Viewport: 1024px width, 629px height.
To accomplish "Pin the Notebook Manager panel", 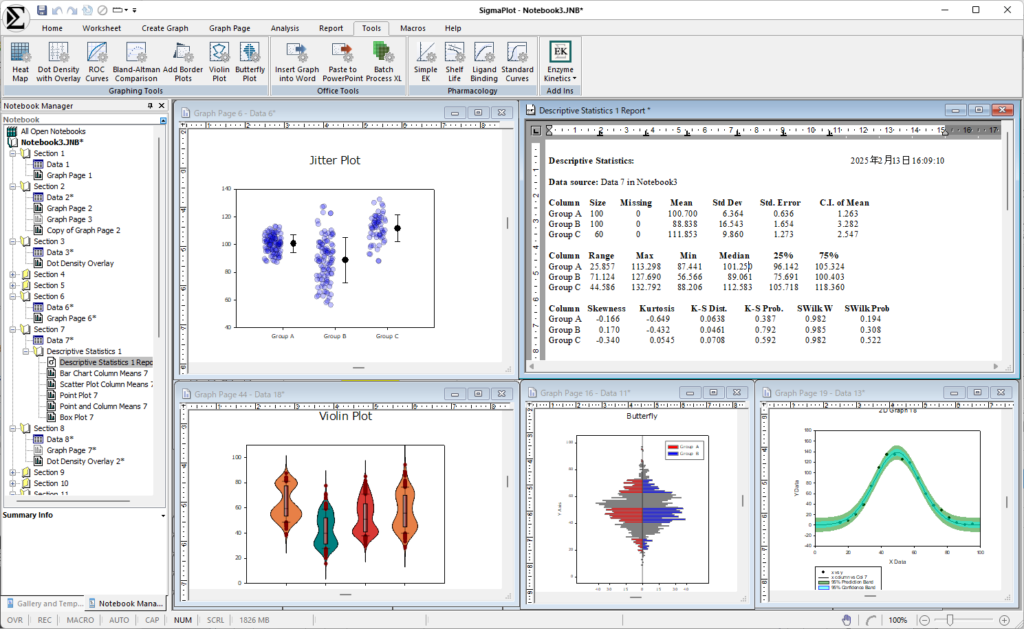I will click(150, 105).
